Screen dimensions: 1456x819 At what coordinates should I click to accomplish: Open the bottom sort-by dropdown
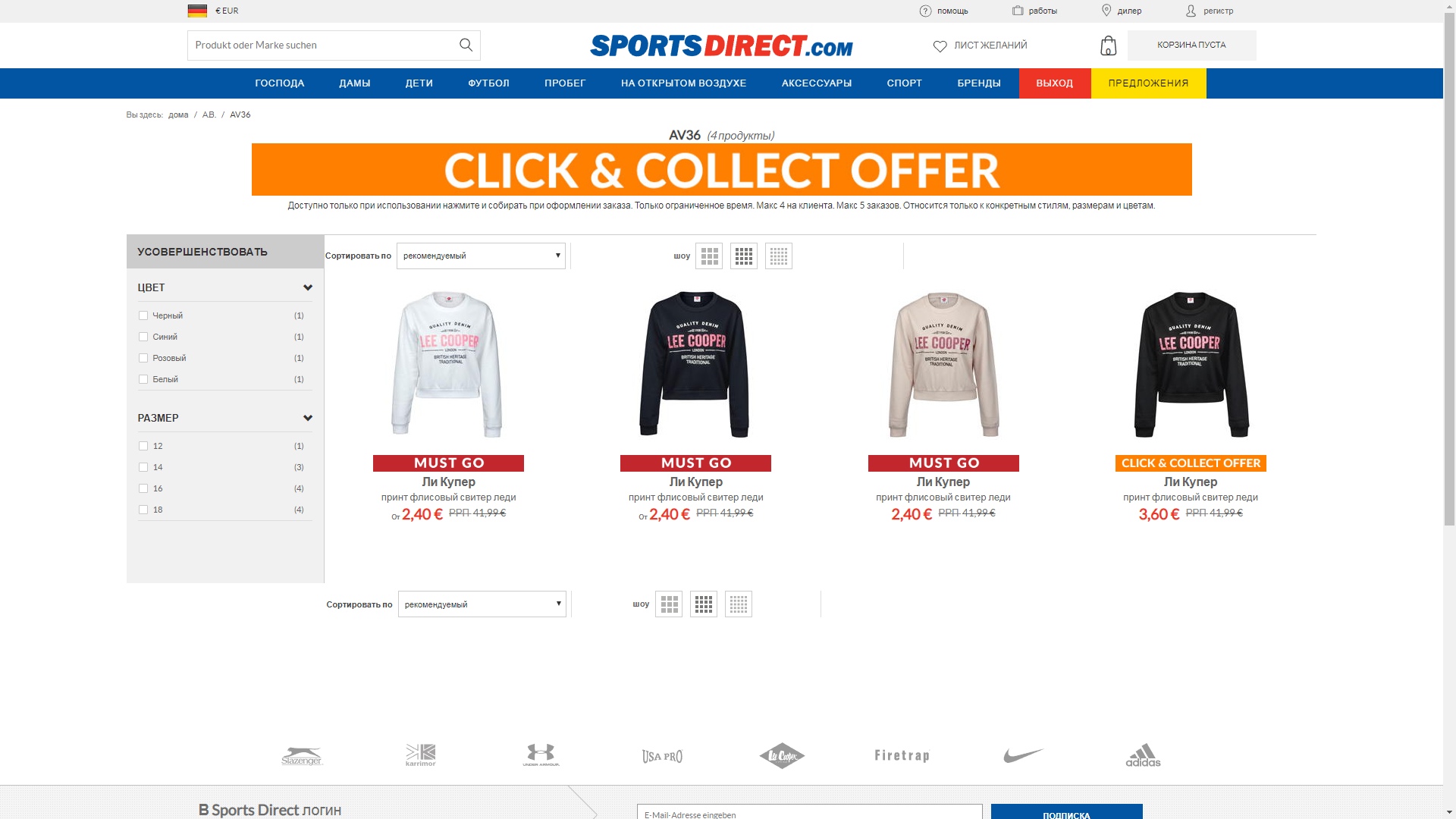(x=482, y=604)
